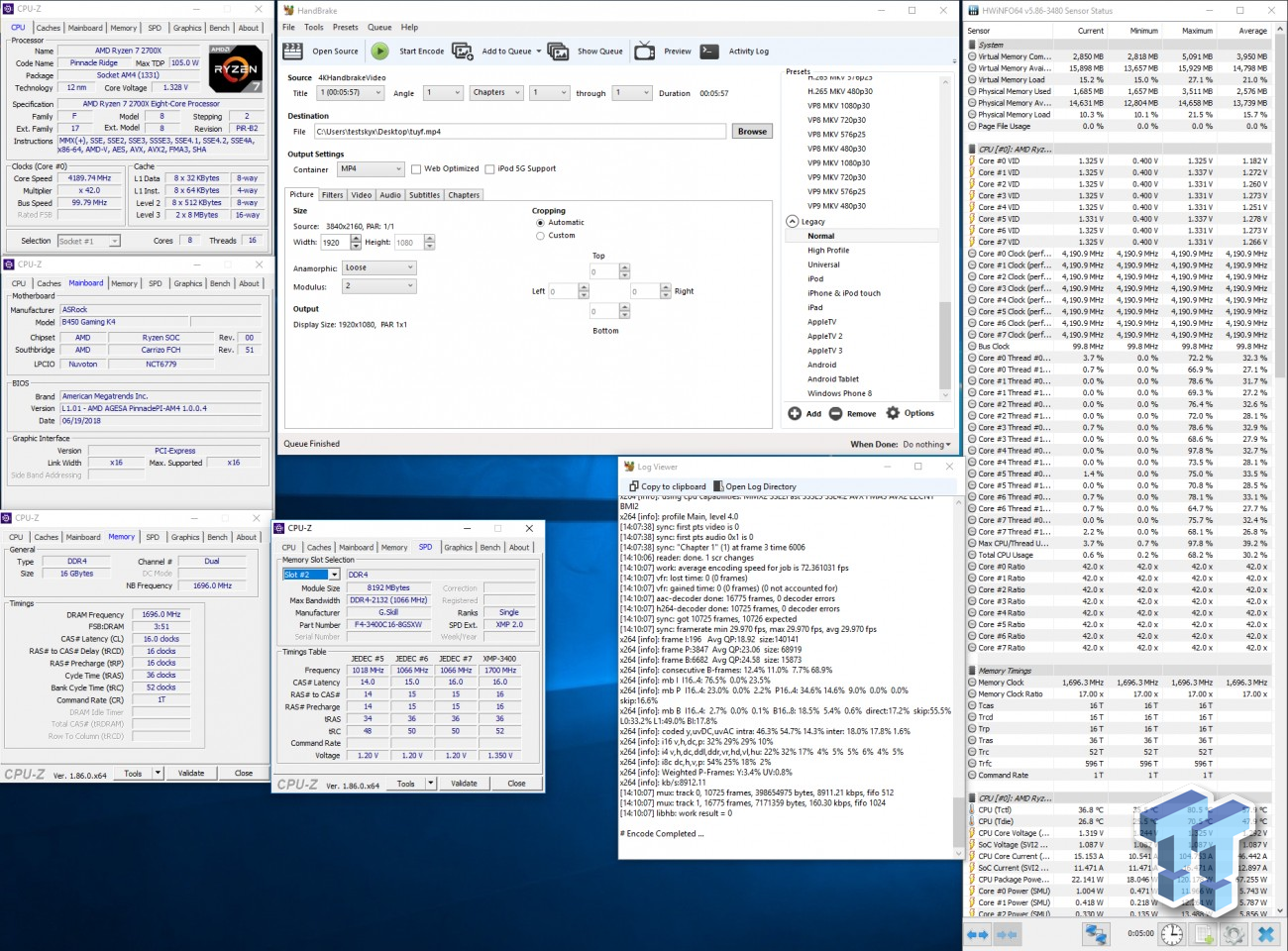Open HWiNFO sensor settings gear icon
Screen dimensions: 1288x951
tap(1234, 934)
